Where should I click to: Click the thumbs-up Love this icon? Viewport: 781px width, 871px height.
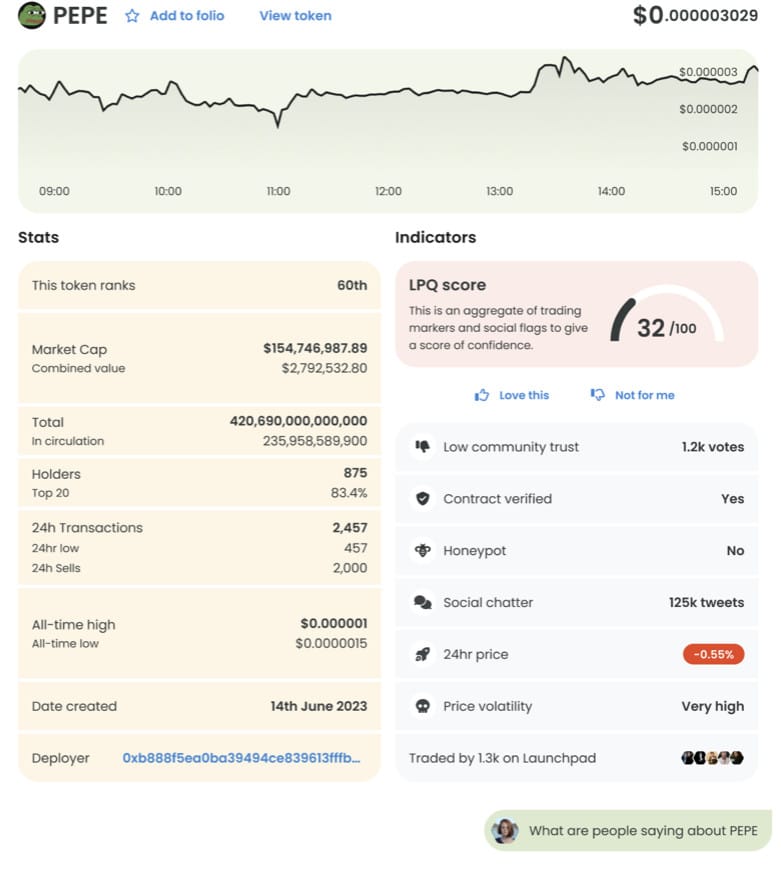(482, 395)
